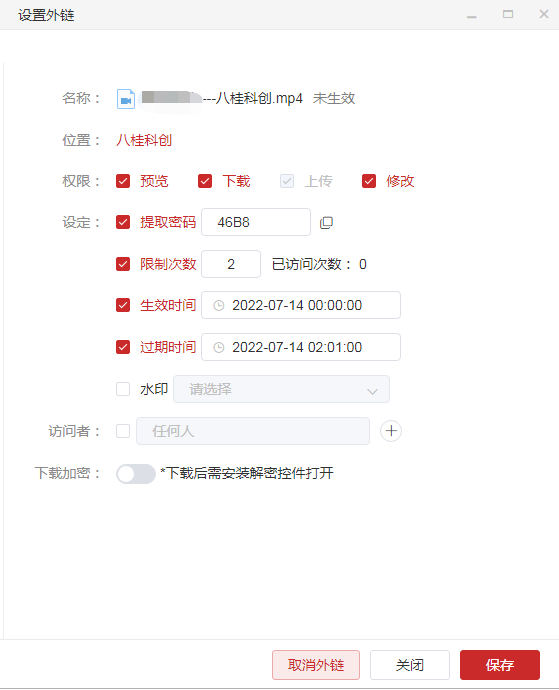
Task: Uncheck the 预览 permission checkbox
Action: coord(123,181)
